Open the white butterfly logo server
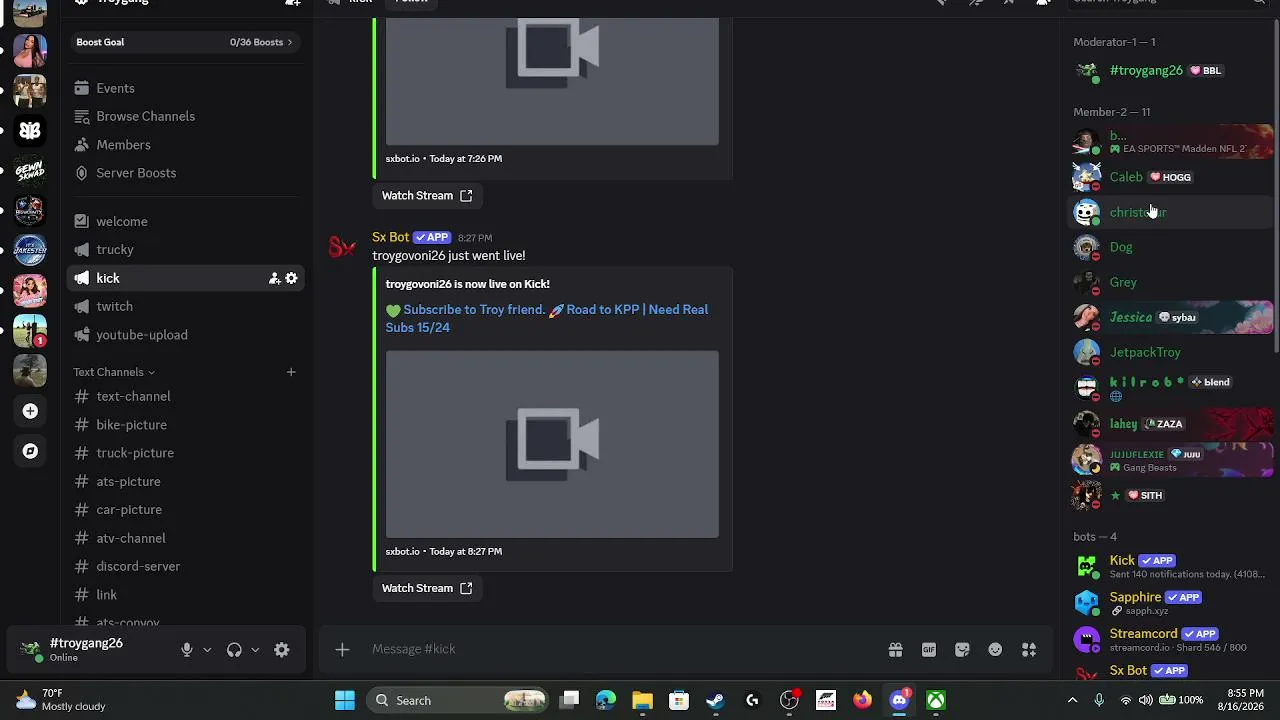Image resolution: width=1280 pixels, height=720 pixels. tap(30, 130)
